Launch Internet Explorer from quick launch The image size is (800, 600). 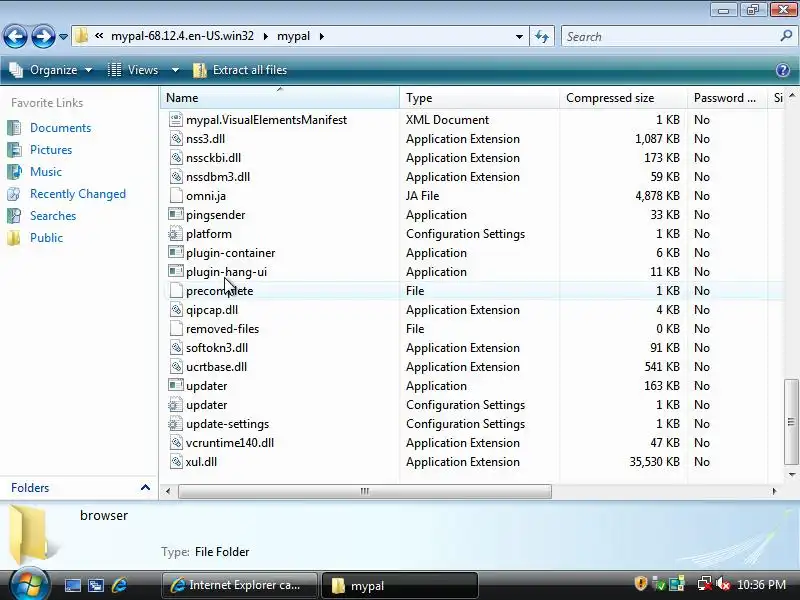119,585
